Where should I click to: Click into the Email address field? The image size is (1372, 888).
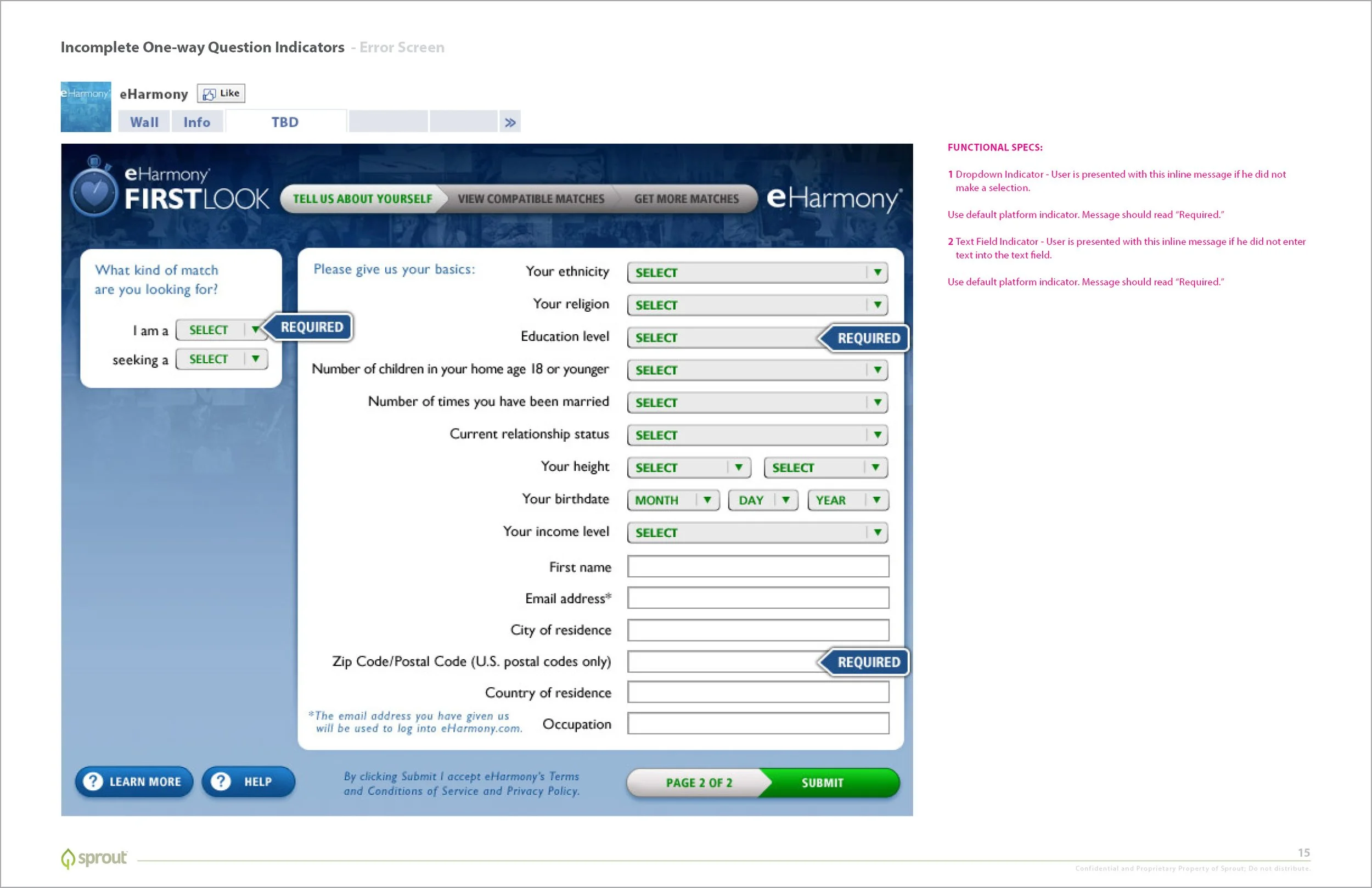[757, 598]
